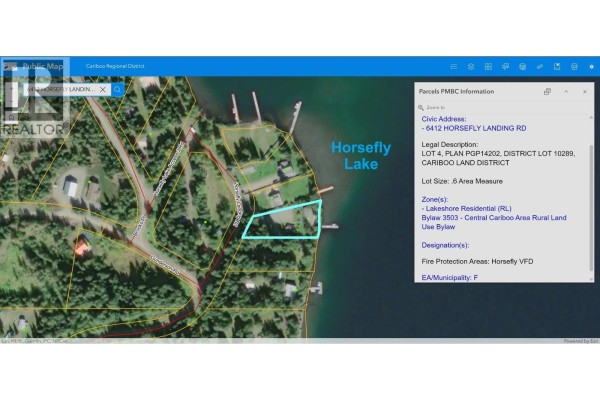Open the widget between Select and Measurement

point(523,67)
